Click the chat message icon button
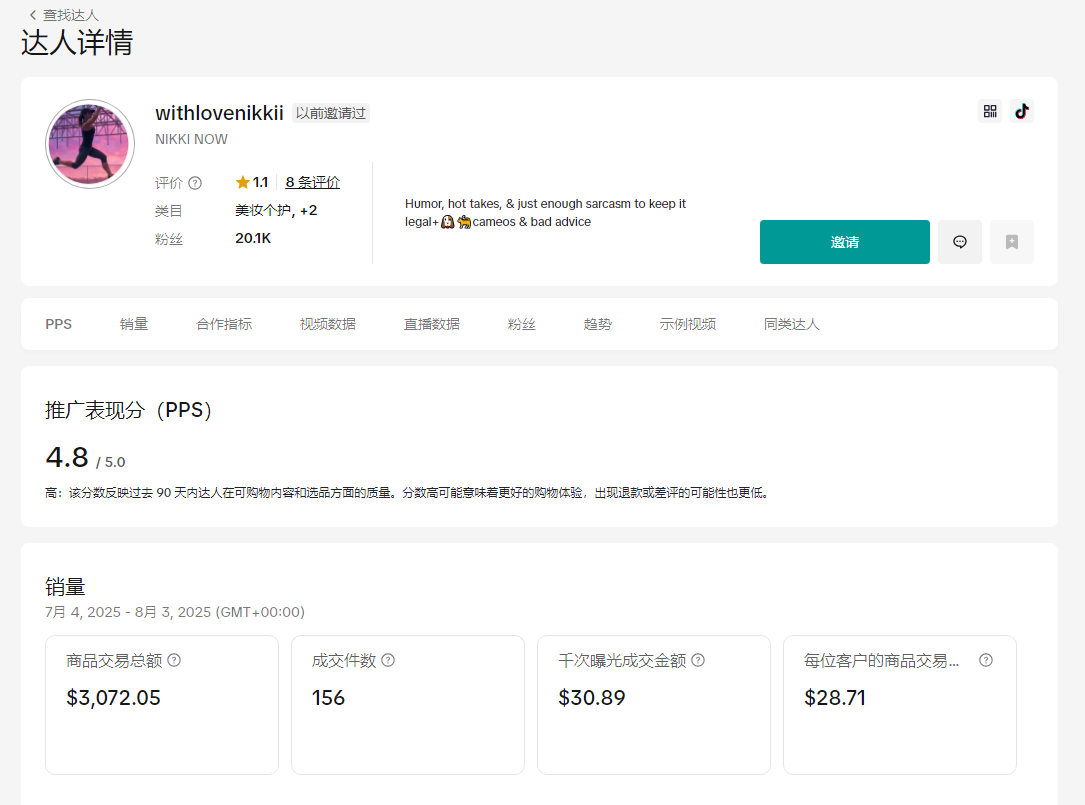The image size is (1085, 805). click(960, 242)
